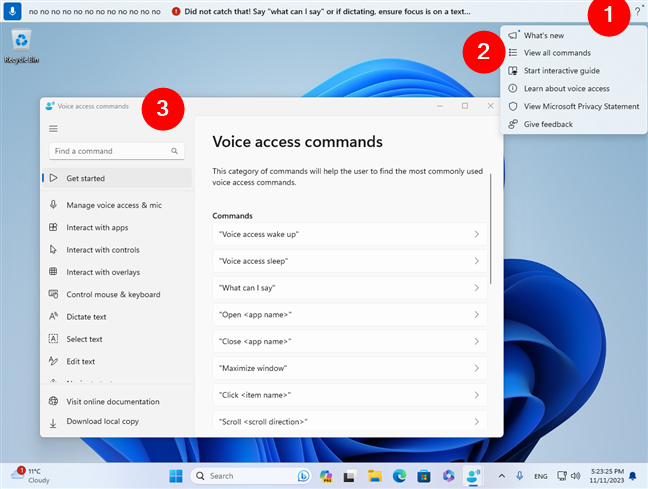This screenshot has height=489, width=648.
Task: Open Manage voice access & mic category
Action: click(x=117, y=205)
